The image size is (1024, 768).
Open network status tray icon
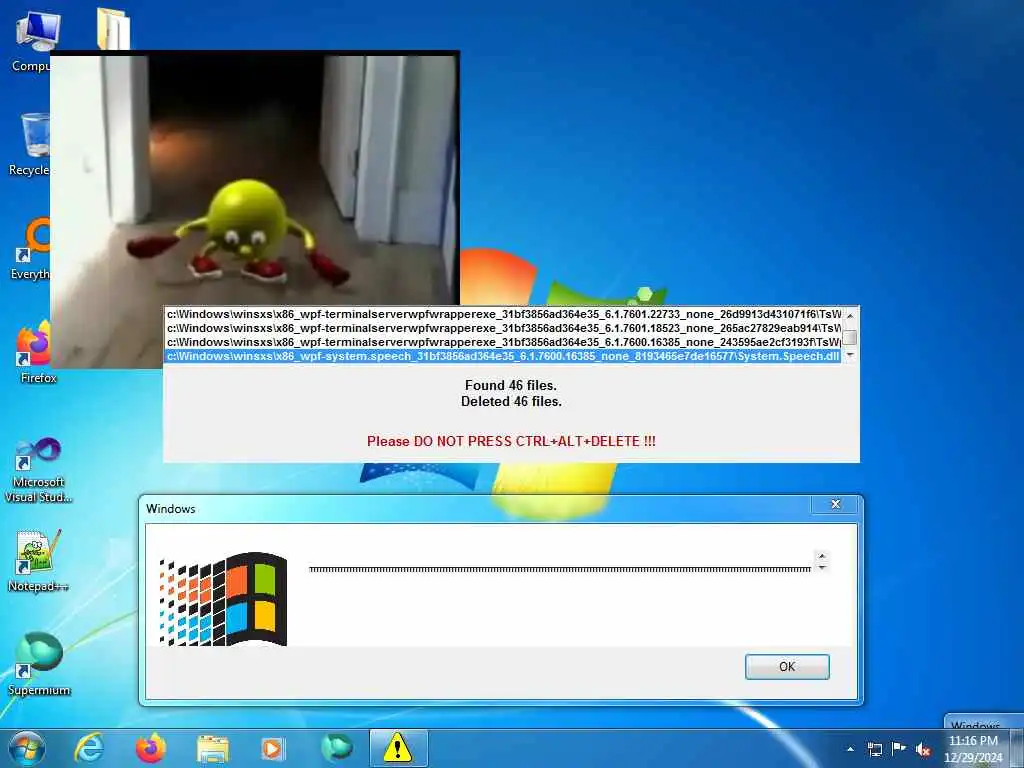tap(874, 749)
